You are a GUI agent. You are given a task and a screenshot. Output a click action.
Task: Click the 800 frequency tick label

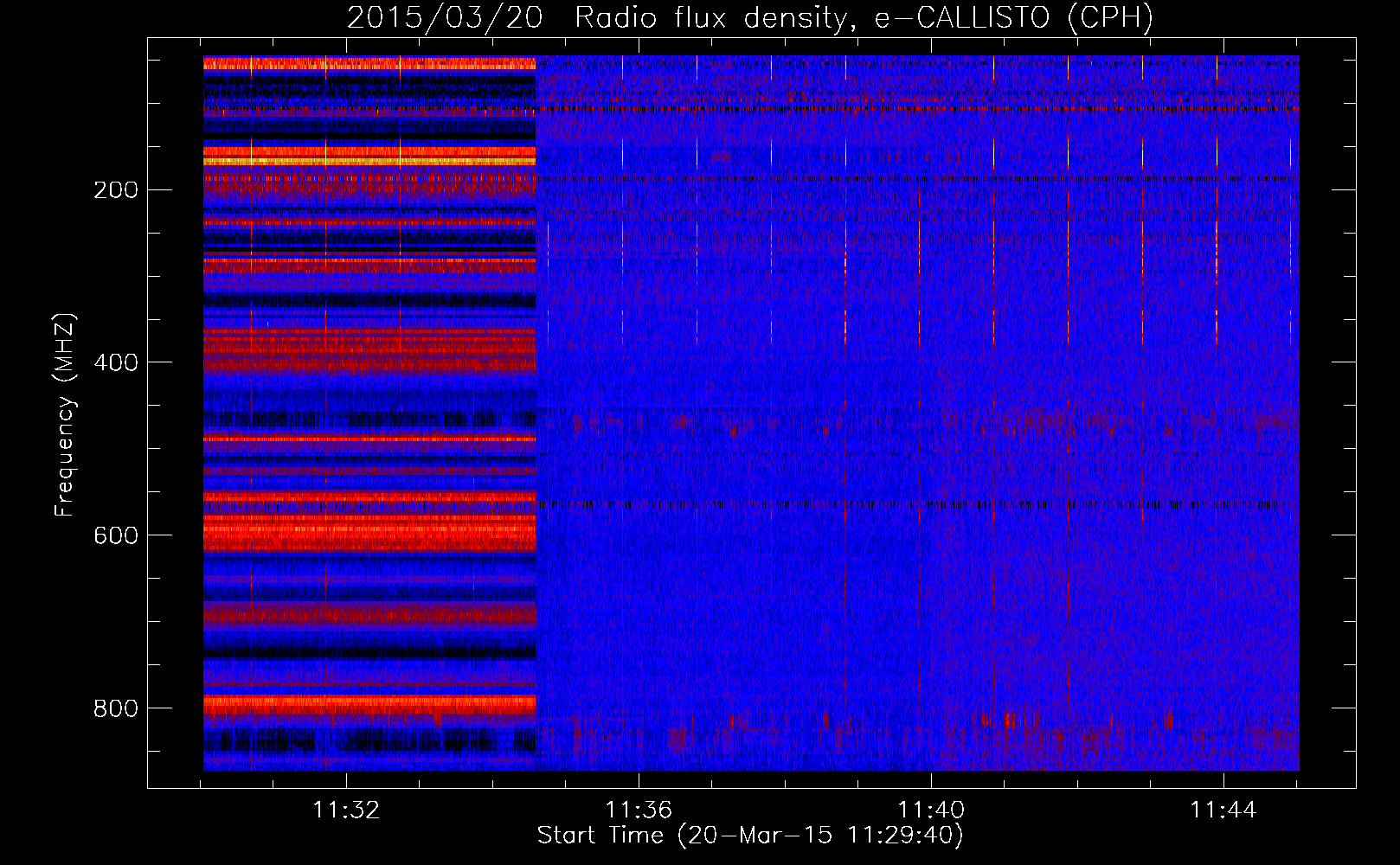(116, 708)
